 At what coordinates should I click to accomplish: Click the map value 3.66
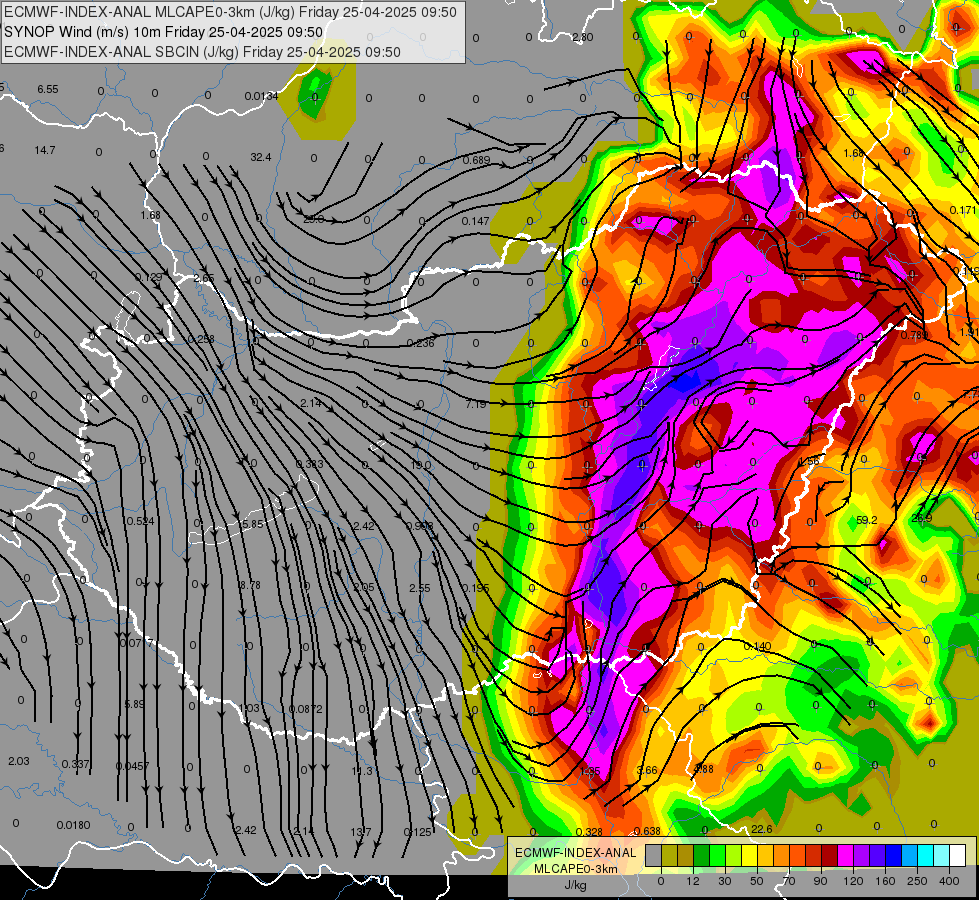click(647, 770)
